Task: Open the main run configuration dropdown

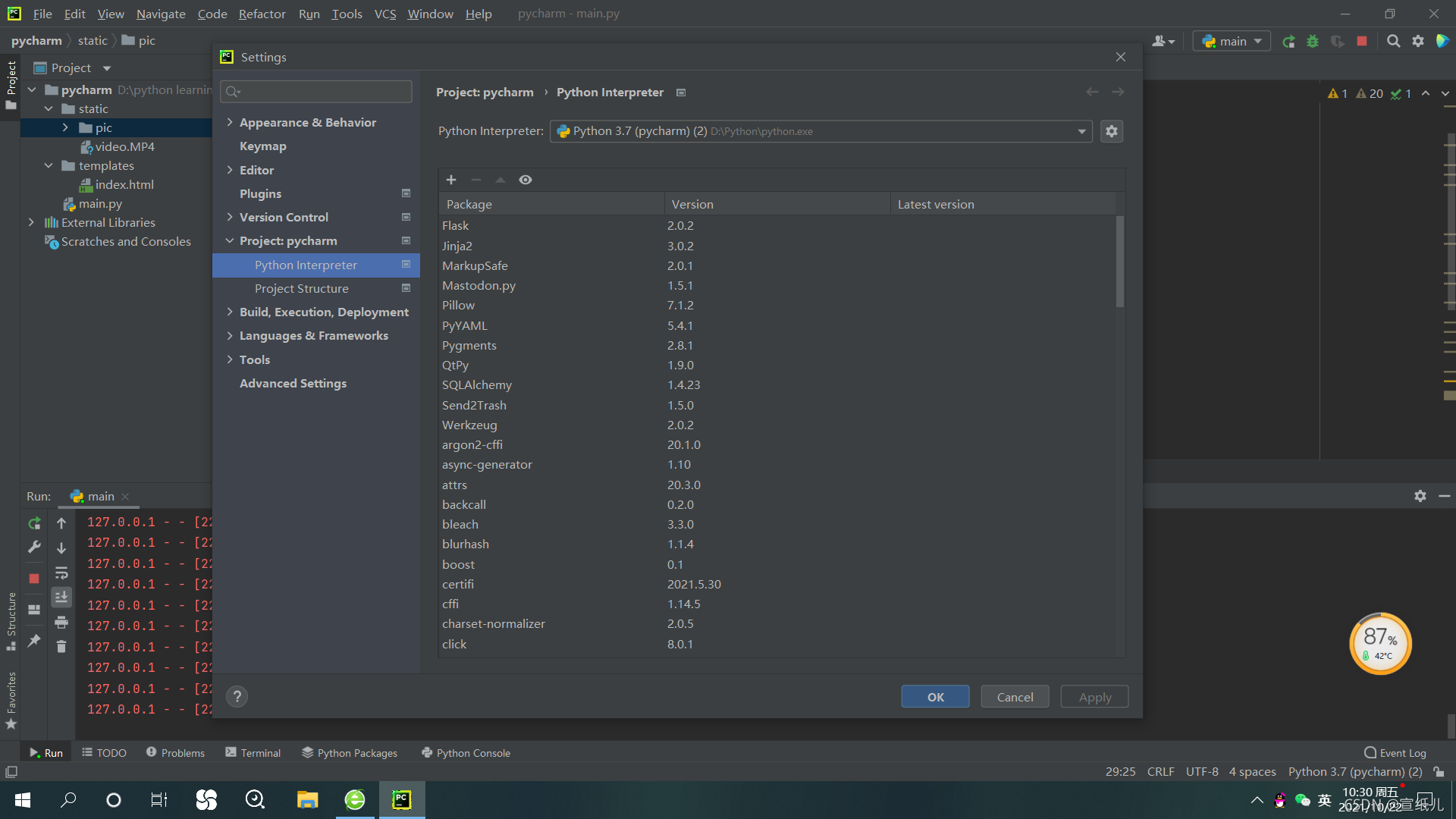Action: pos(1232,41)
